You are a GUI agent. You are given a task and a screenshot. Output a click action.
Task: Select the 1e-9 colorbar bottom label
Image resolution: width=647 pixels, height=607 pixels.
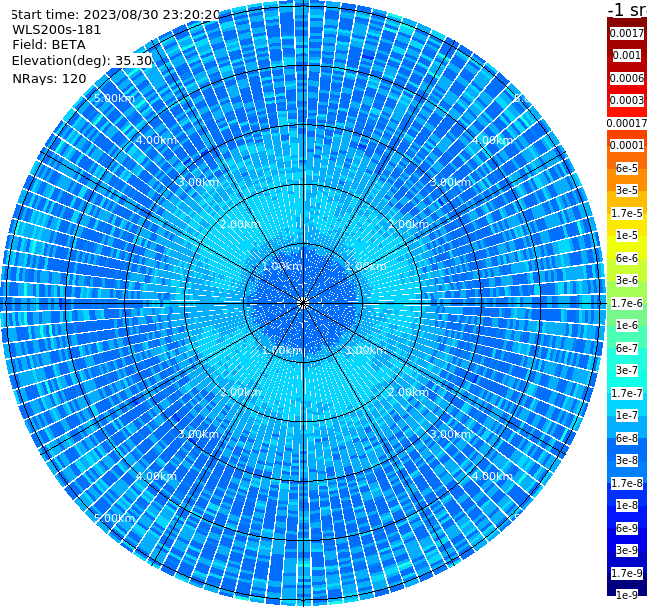[x=627, y=595]
